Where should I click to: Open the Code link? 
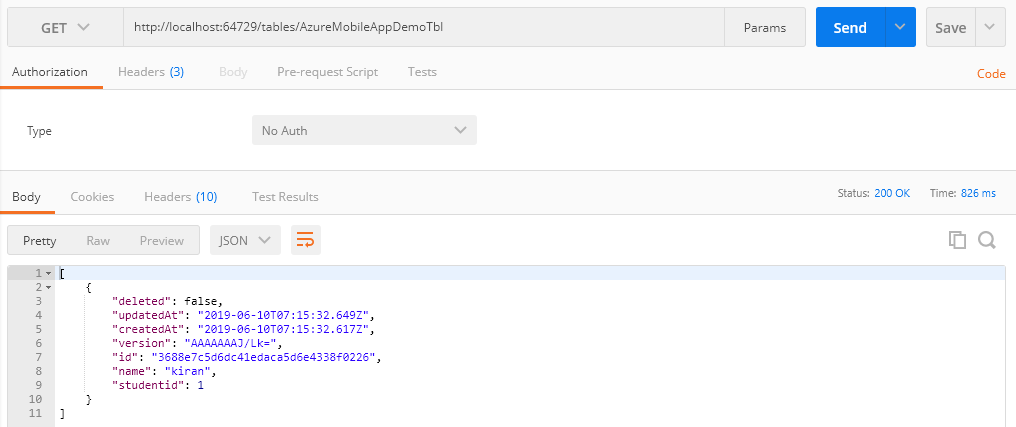(x=991, y=74)
